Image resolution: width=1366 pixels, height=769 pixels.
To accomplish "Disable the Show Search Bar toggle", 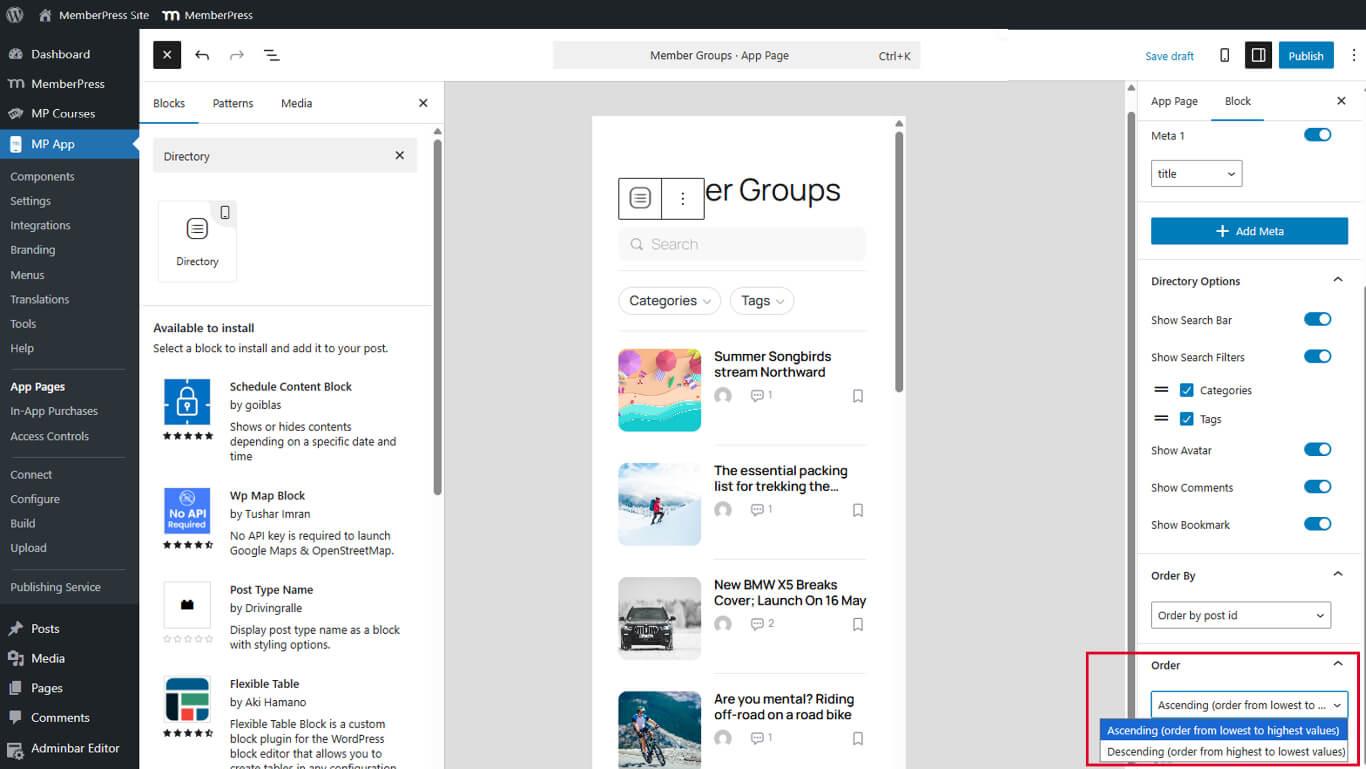I will (x=1317, y=320).
